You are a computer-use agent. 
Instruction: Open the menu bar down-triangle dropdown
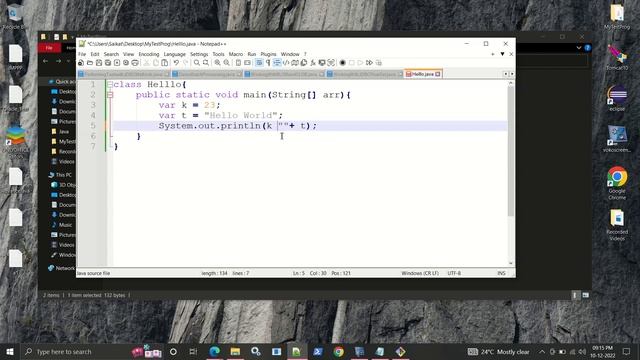click(502, 54)
